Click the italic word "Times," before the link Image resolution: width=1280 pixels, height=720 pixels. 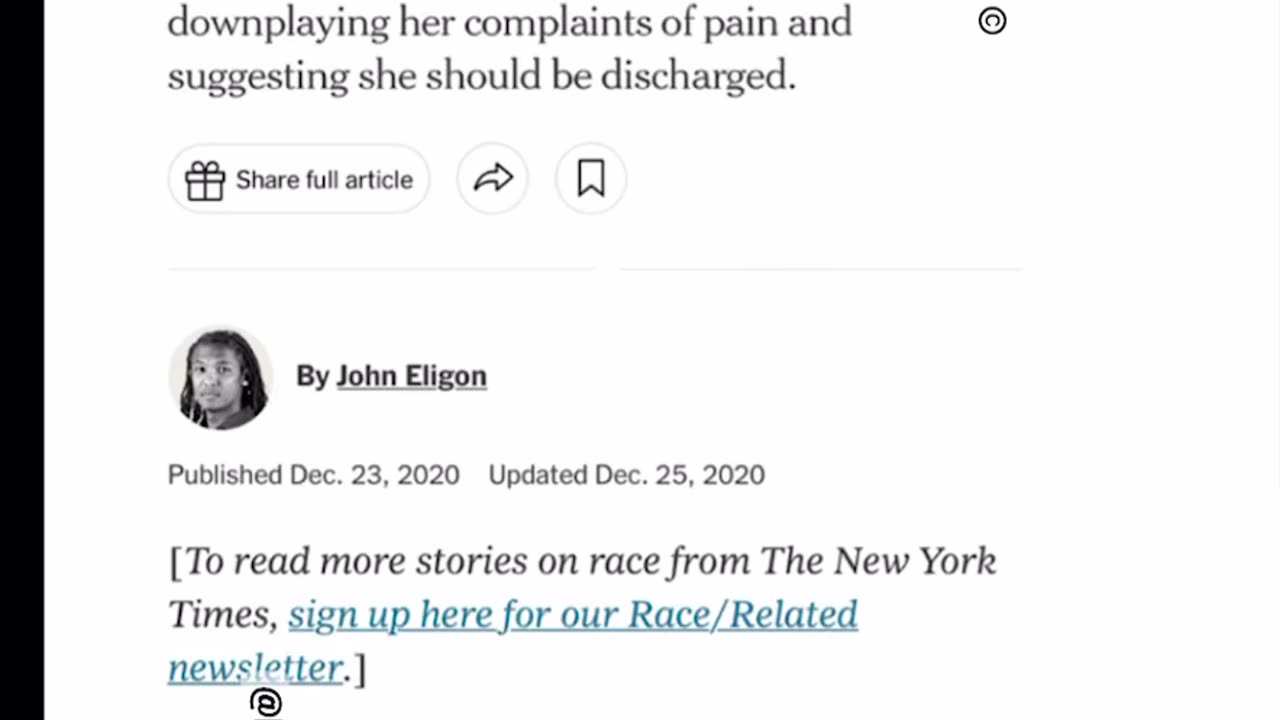point(222,614)
